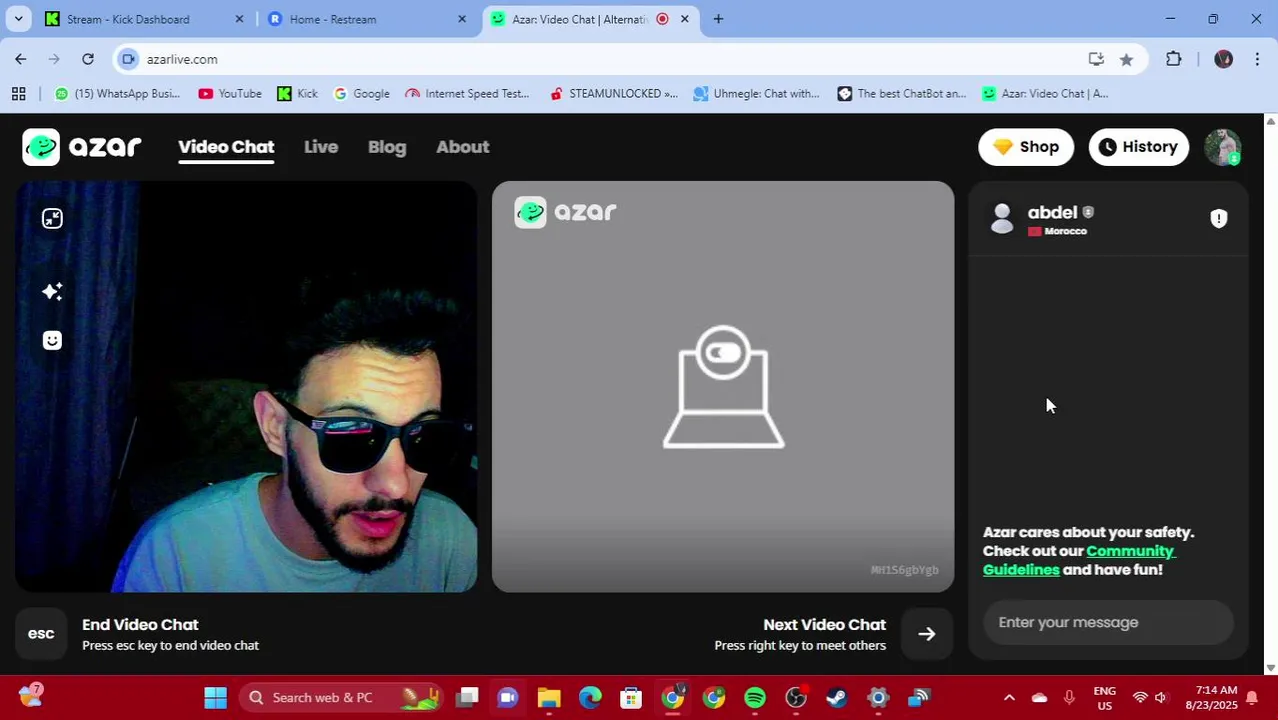This screenshot has height=720, width=1278.
Task: Open Microsoft Edge from taskbar
Action: pyautogui.click(x=590, y=697)
